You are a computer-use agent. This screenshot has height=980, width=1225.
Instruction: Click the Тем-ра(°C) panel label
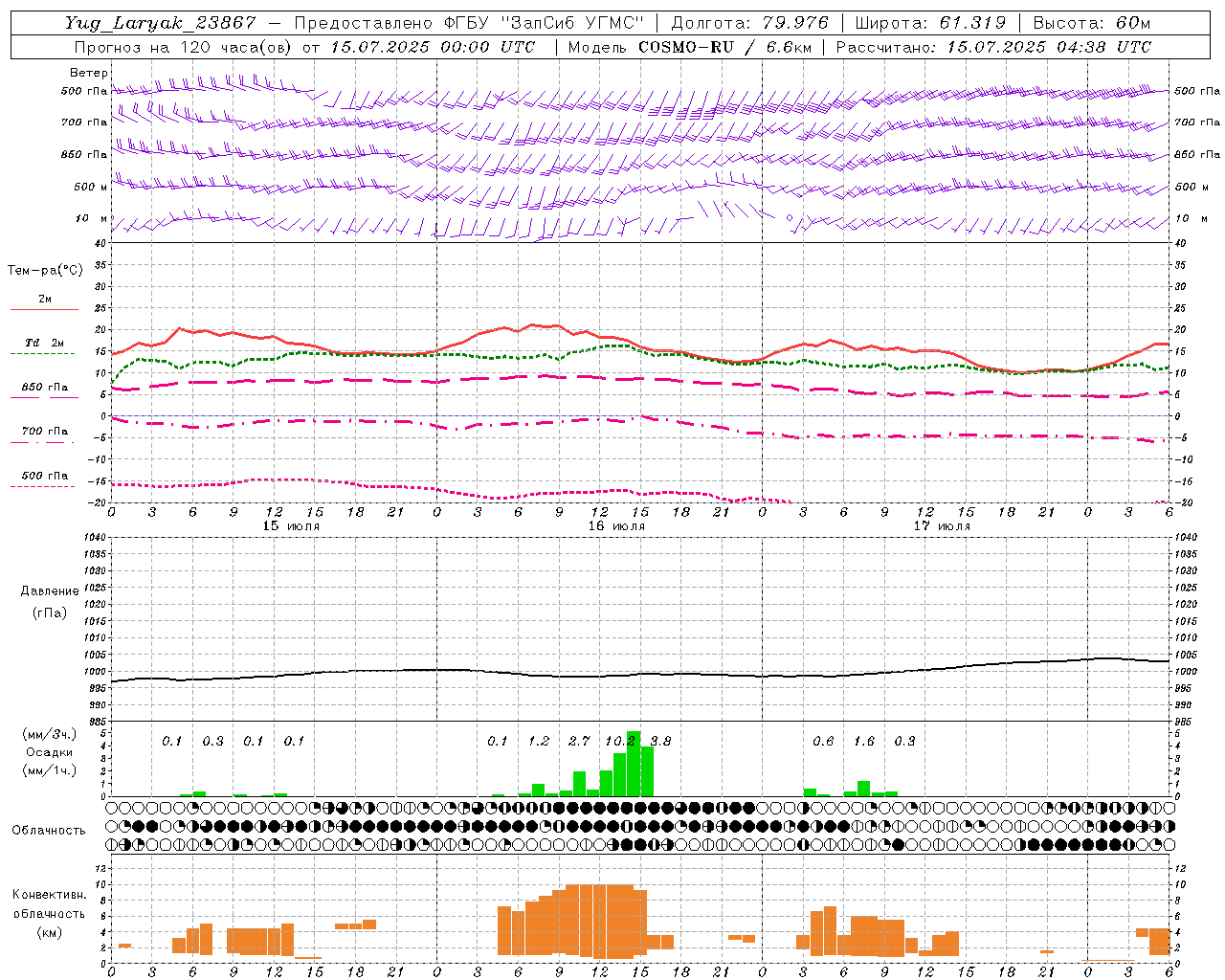[45, 271]
